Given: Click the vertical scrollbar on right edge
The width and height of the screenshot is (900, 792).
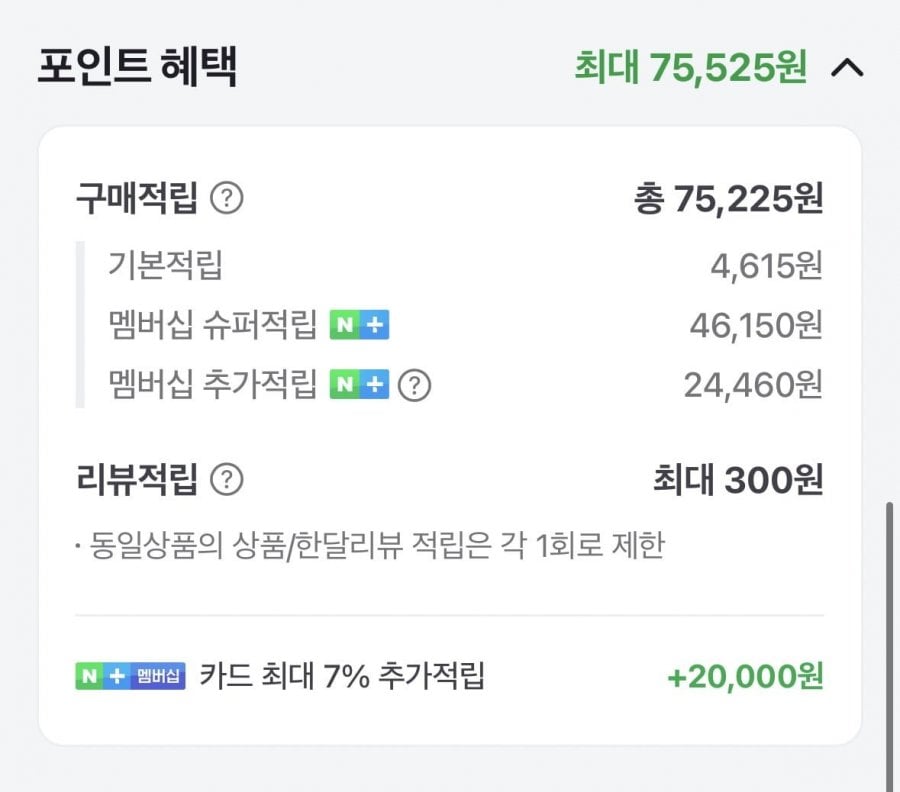Looking at the screenshot, I should pyautogui.click(x=889, y=640).
